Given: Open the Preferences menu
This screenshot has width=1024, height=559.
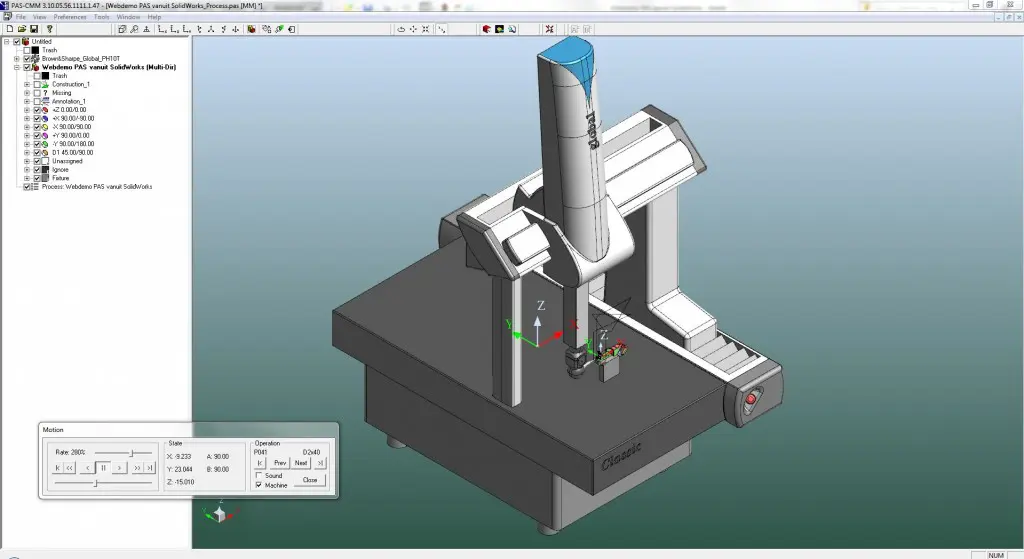Looking at the screenshot, I should click(x=70, y=17).
